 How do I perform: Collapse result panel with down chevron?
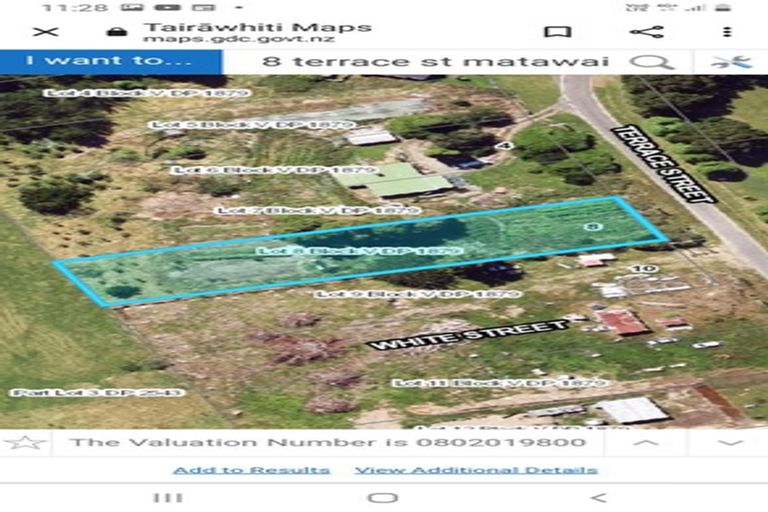pyautogui.click(x=730, y=443)
